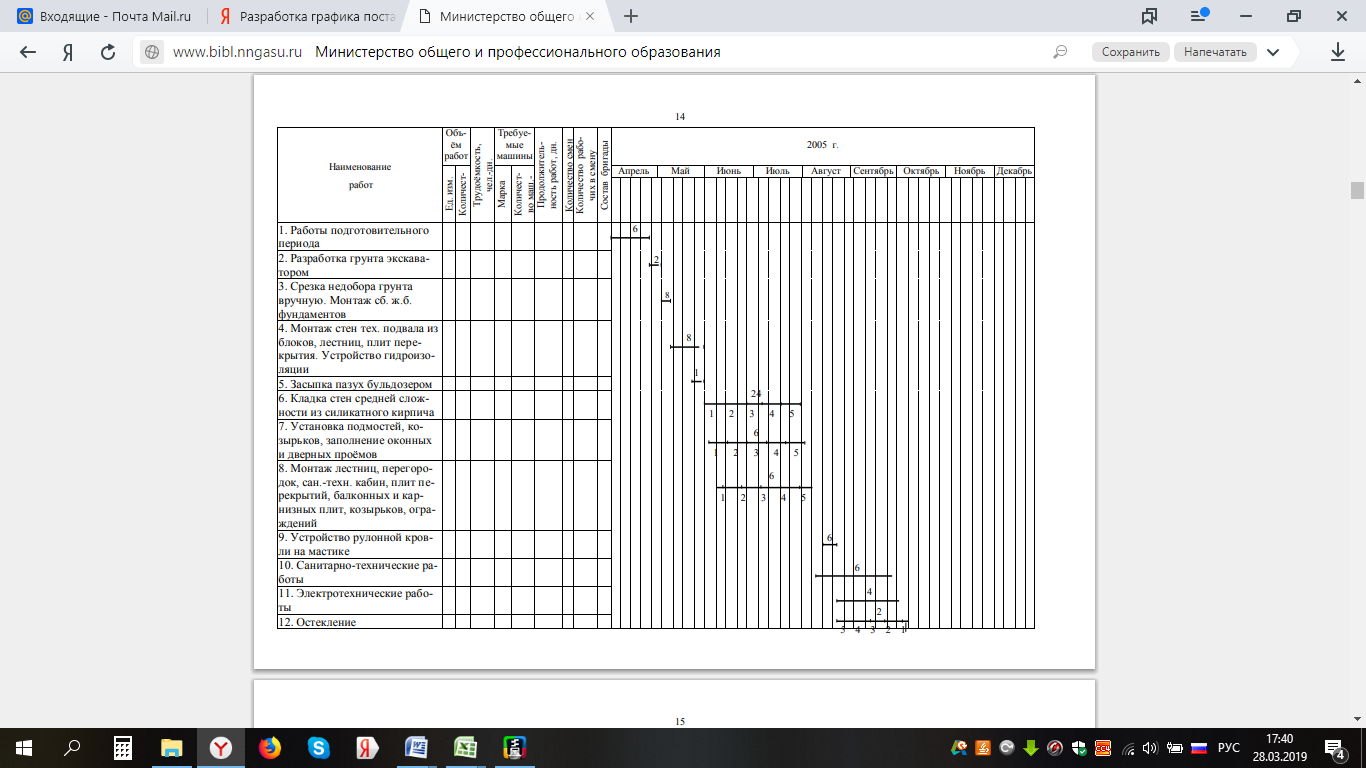Image resolution: width=1366 pixels, height=768 pixels.
Task: Switch to the Входящие - Почта Mail.ru tab
Action: 104,16
